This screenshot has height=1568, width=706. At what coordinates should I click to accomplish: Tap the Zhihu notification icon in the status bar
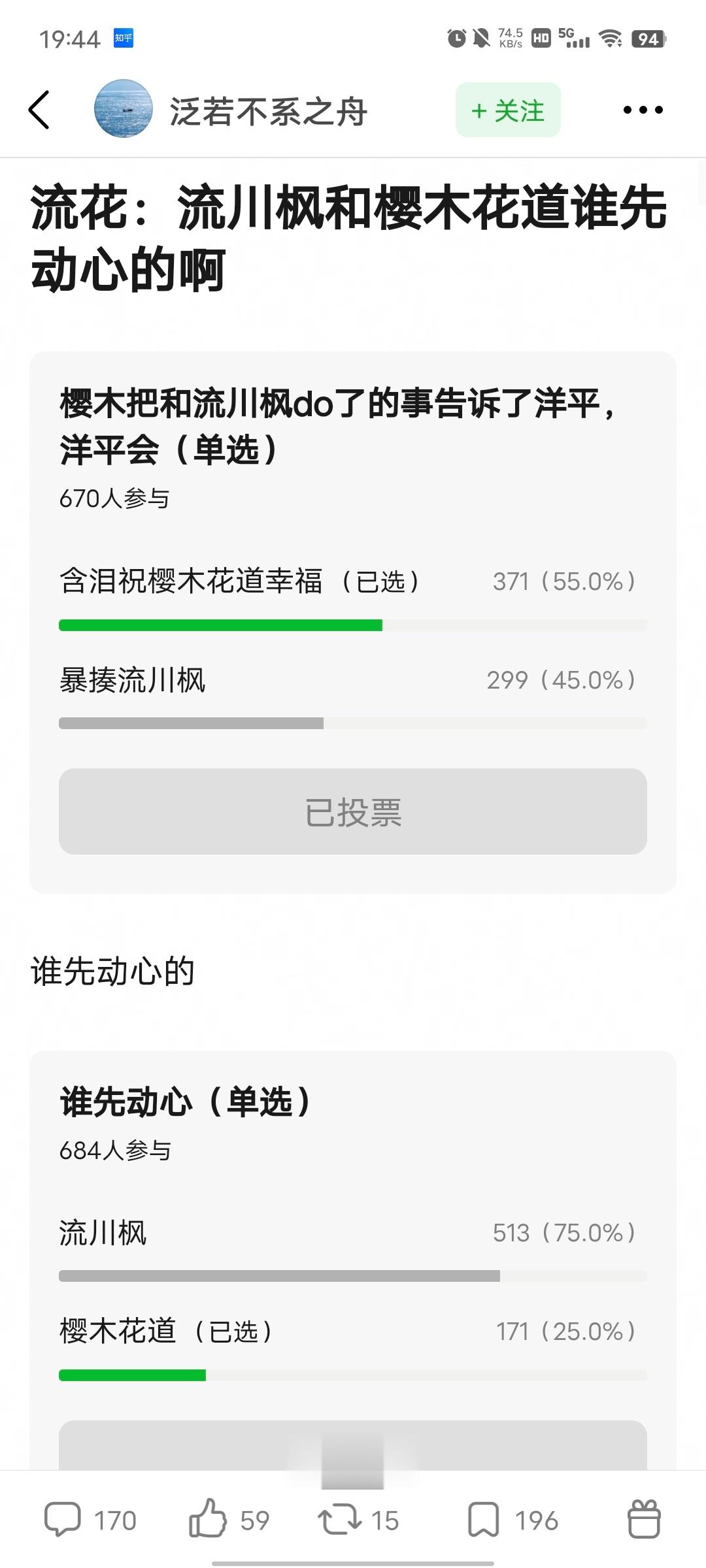point(124,39)
